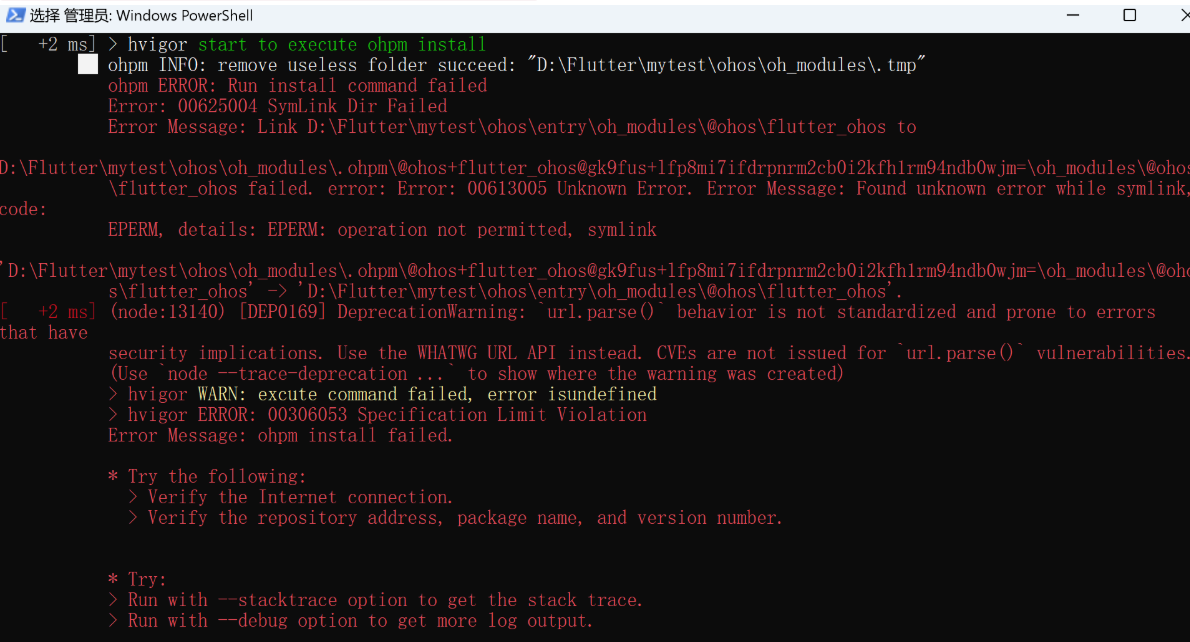Image resolution: width=1190 pixels, height=642 pixels.
Task: Click the PowerShell icon in title bar
Action: [x=15, y=15]
